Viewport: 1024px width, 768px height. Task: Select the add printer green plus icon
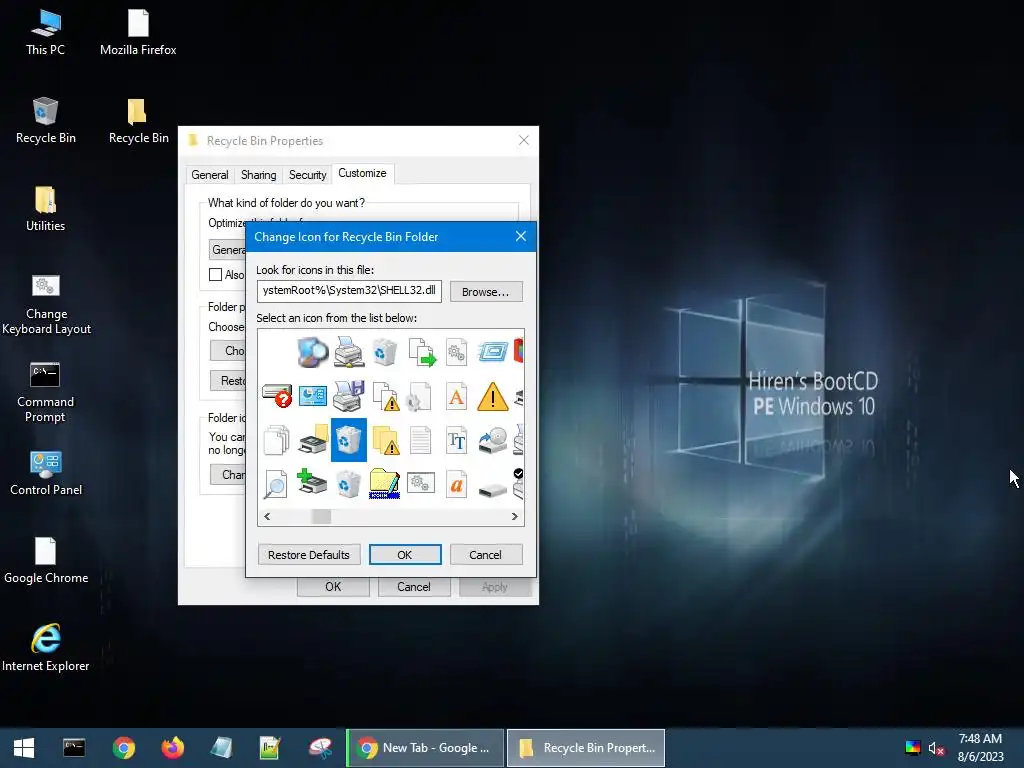pyautogui.click(x=312, y=482)
